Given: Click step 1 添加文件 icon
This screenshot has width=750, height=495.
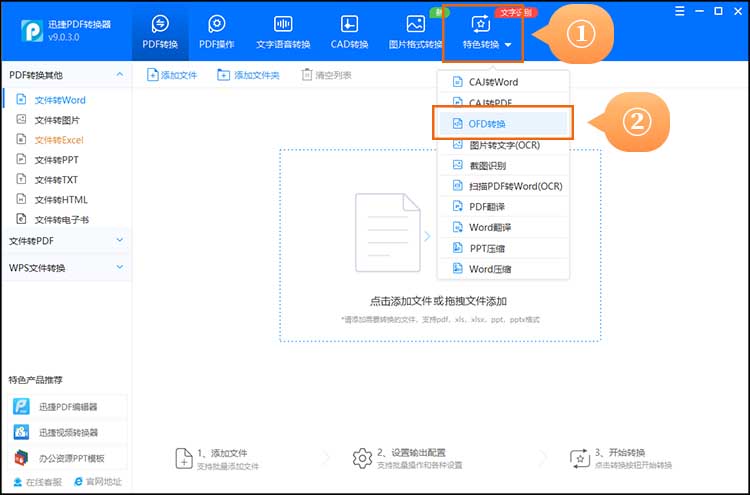Looking at the screenshot, I should (x=184, y=458).
